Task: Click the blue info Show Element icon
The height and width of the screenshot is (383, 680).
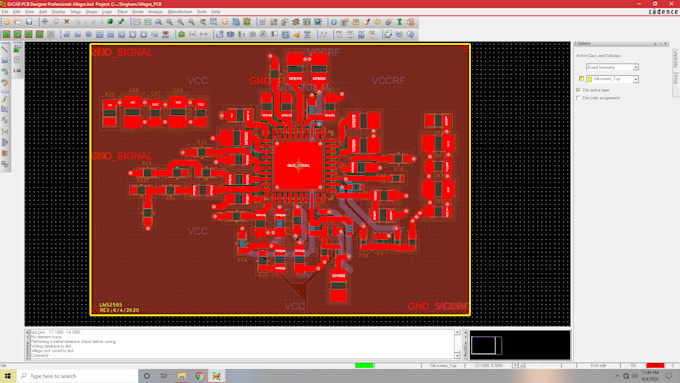Action: [x=333, y=22]
